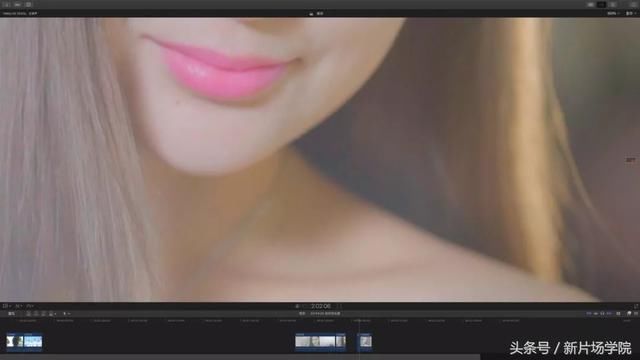Click the append clip icon
Viewport: 640px width, 360px height.
(43, 313)
